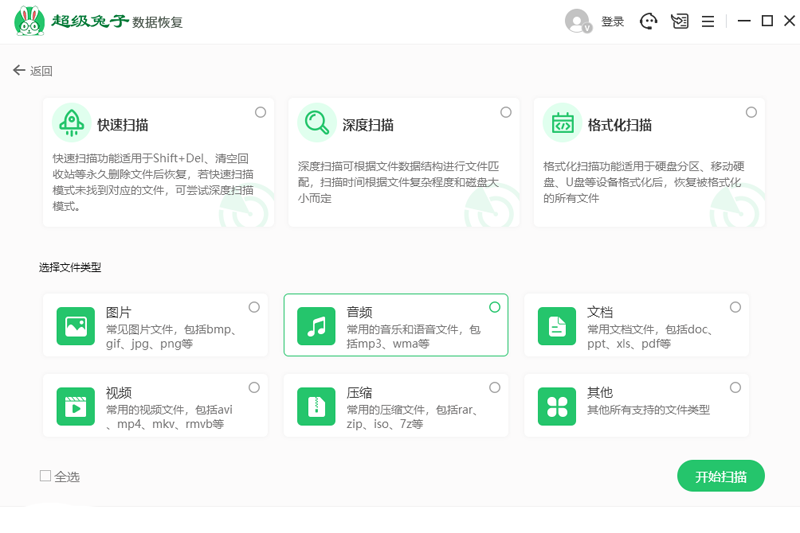Click the 其他 four-leaf icon
The width and height of the screenshot is (800, 533).
pyautogui.click(x=557, y=407)
